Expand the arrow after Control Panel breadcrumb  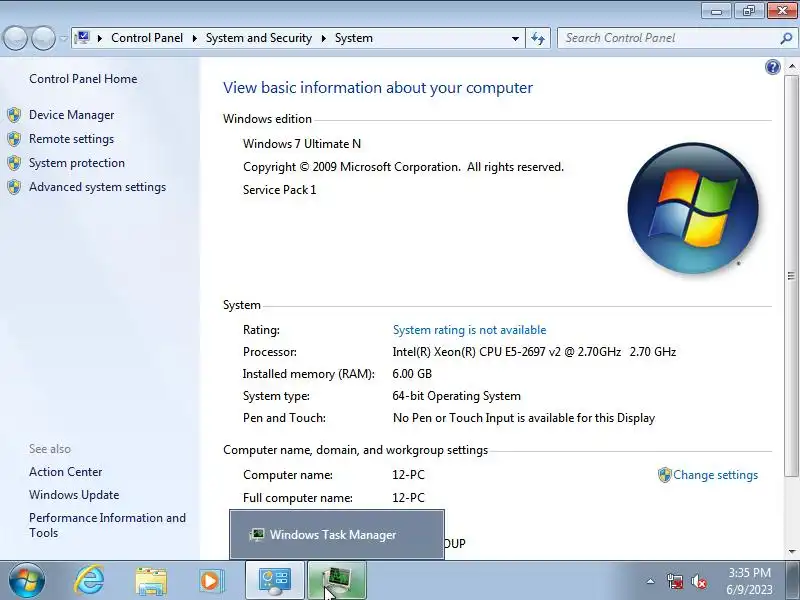point(194,38)
